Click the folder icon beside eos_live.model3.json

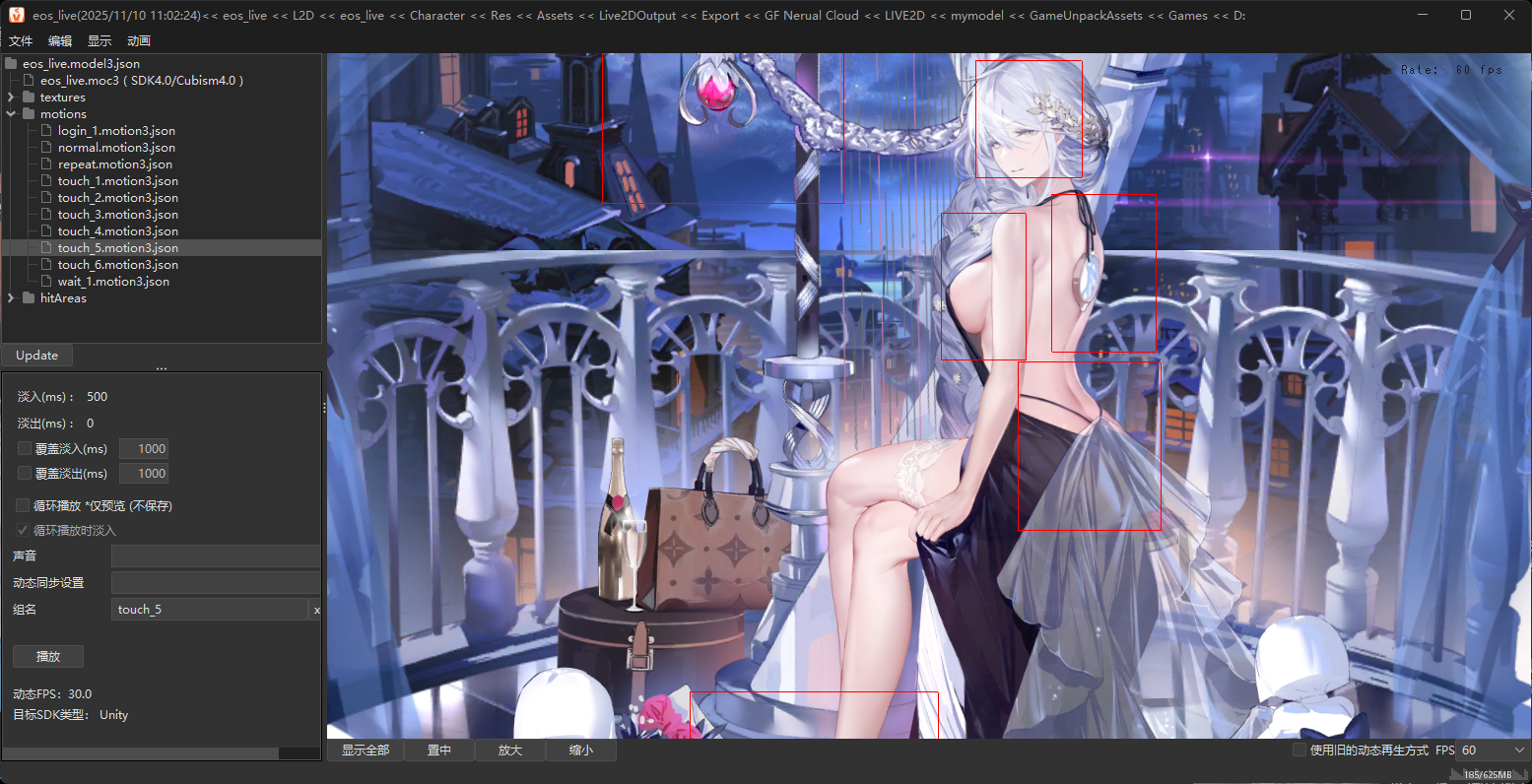(x=12, y=63)
